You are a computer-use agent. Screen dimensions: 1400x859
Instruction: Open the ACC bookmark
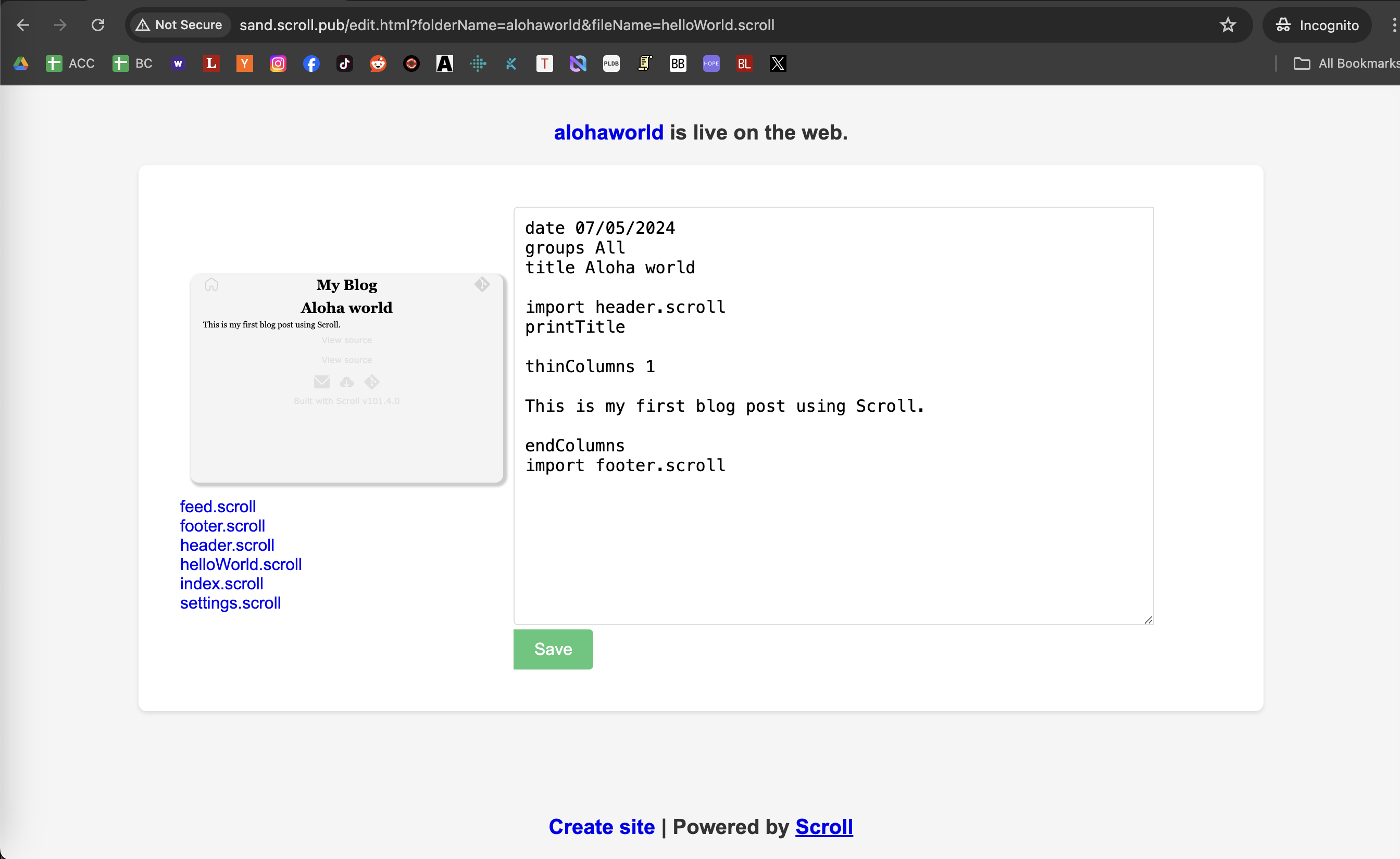pos(70,64)
